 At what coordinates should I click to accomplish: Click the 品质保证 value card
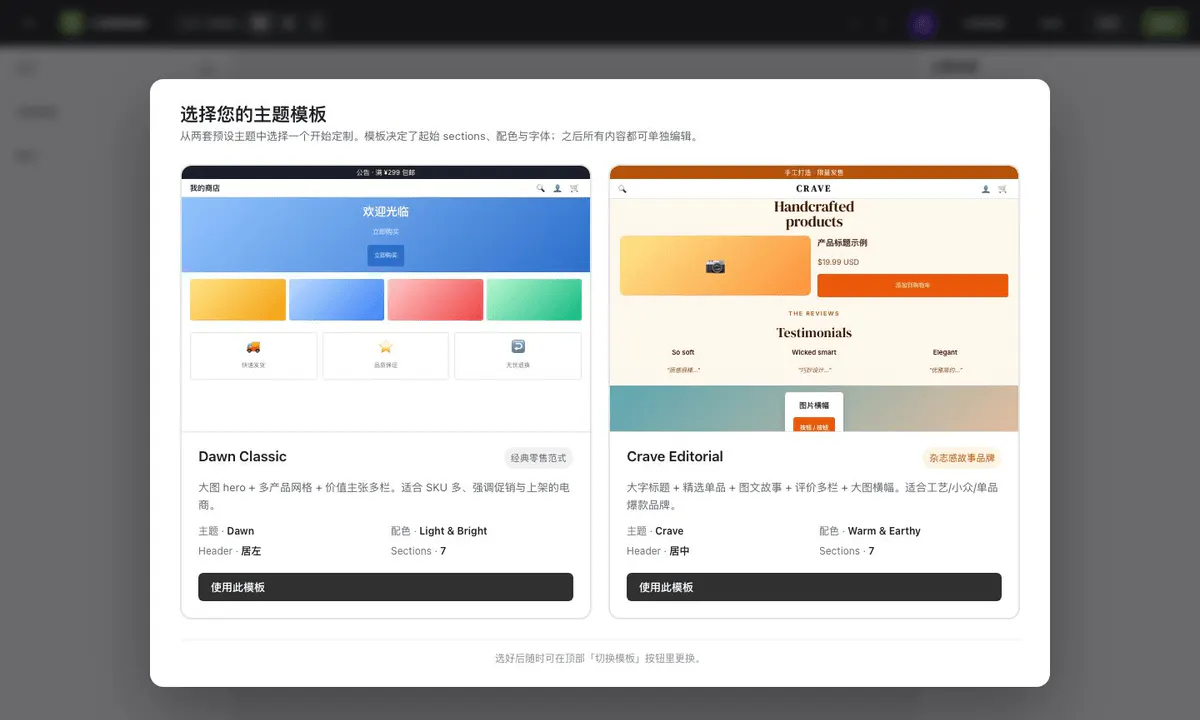[386, 356]
